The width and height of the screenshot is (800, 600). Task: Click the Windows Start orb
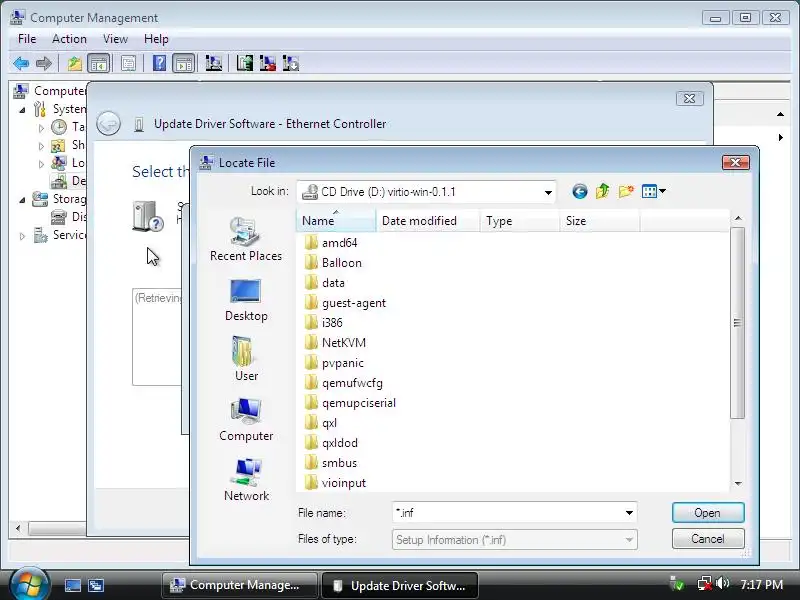[x=29, y=584]
